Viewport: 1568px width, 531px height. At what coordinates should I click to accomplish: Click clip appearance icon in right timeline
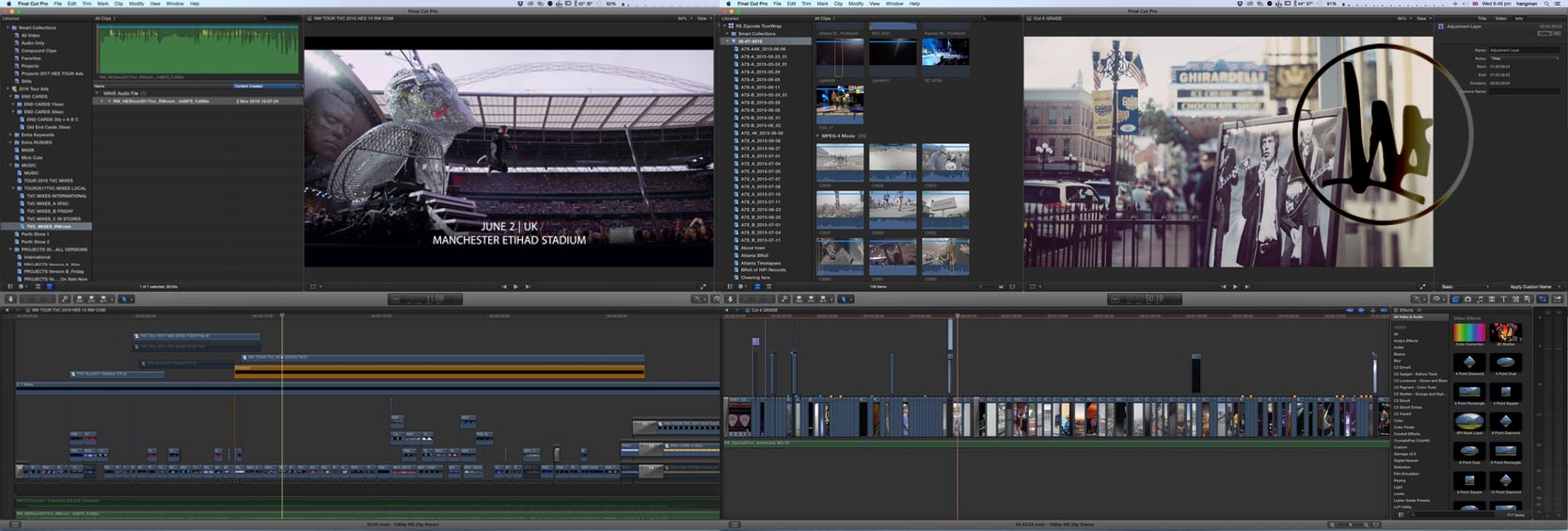pyautogui.click(x=1376, y=524)
